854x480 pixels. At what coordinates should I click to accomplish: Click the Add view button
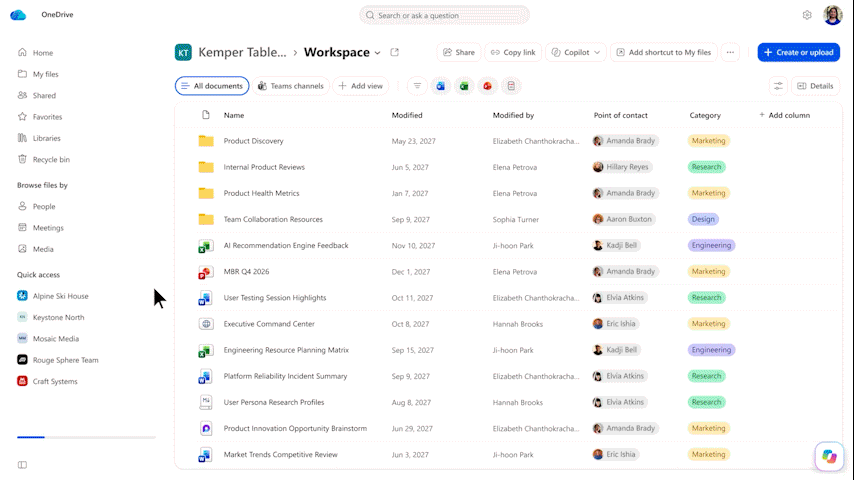361,86
